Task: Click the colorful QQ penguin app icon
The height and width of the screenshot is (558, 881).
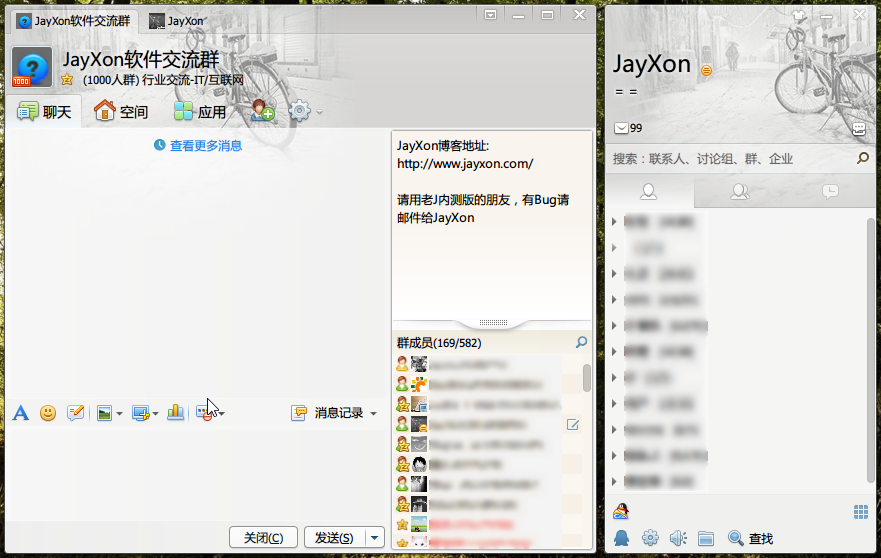Action: pos(621,511)
